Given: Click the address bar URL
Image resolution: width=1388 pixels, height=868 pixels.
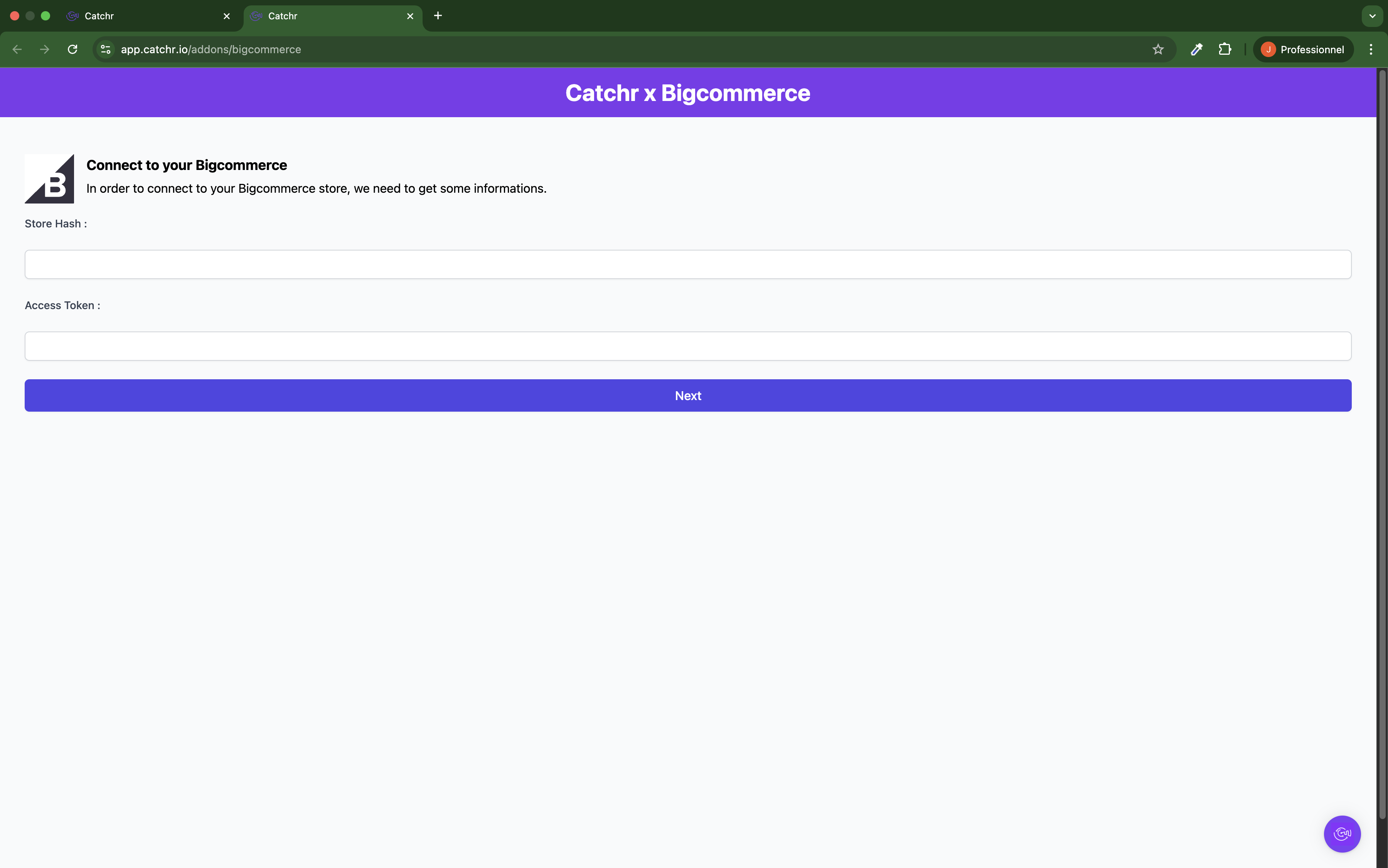Looking at the screenshot, I should coord(211,49).
